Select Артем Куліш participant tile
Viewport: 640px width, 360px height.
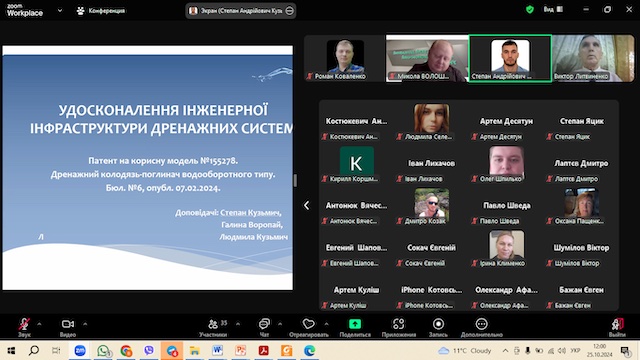pyautogui.click(x=356, y=290)
